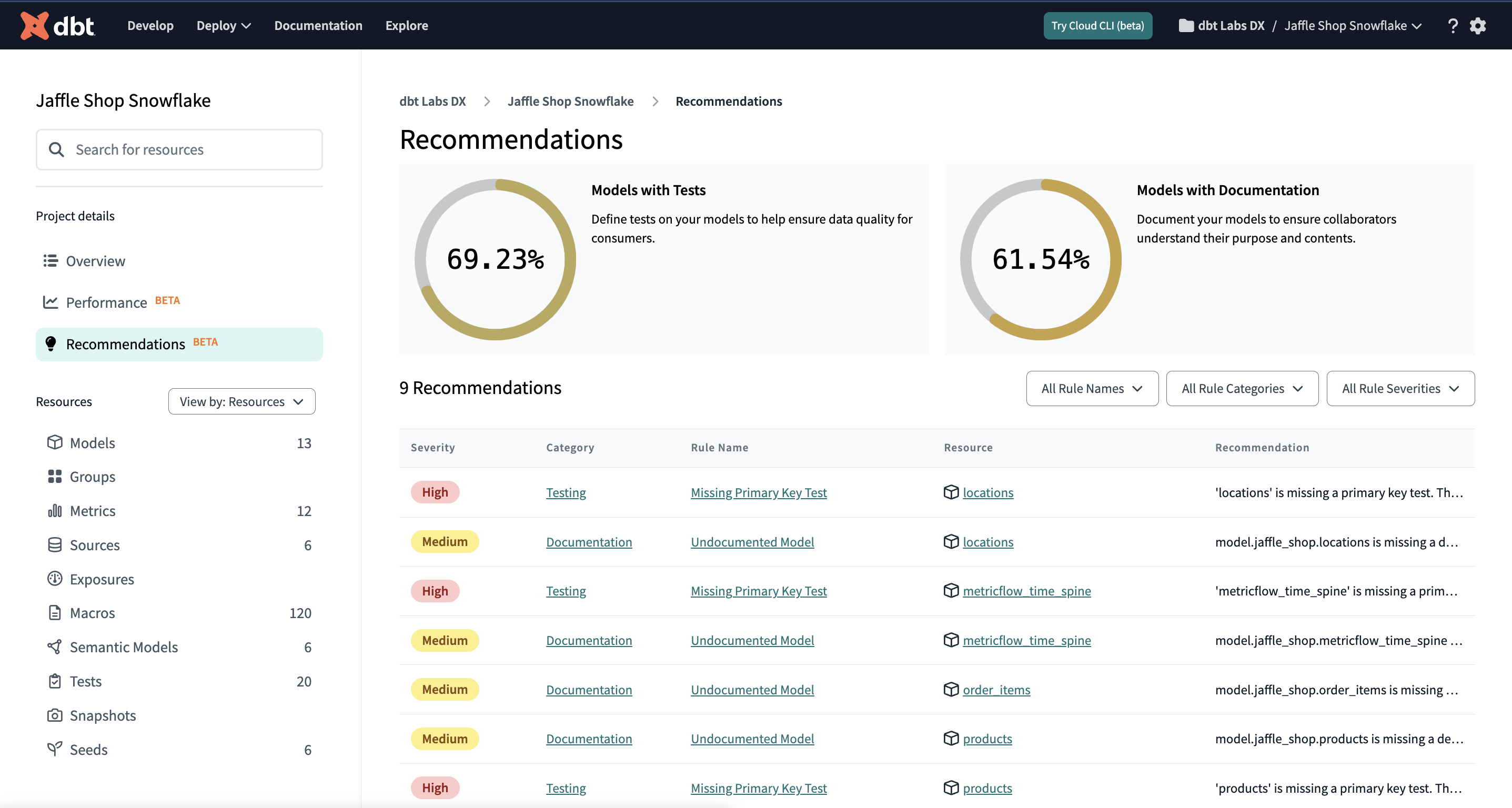Click the Groups icon in Resources list

click(x=55, y=477)
